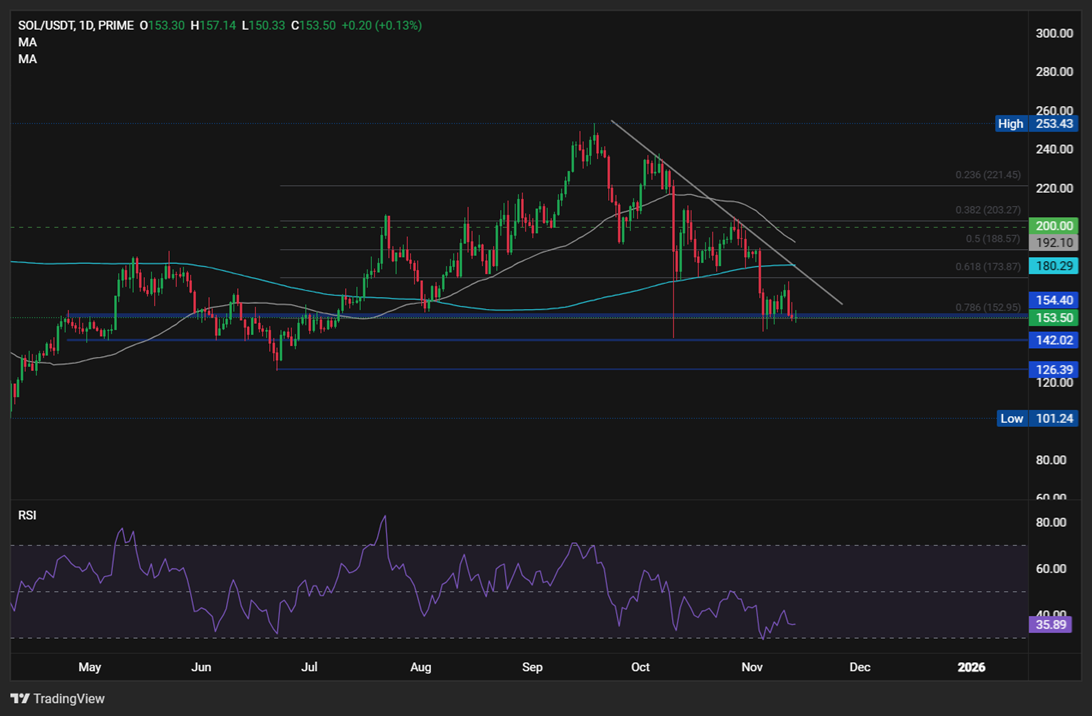Click the blue 154.40 price label
The width and height of the screenshot is (1092, 716).
pyautogui.click(x=1053, y=300)
